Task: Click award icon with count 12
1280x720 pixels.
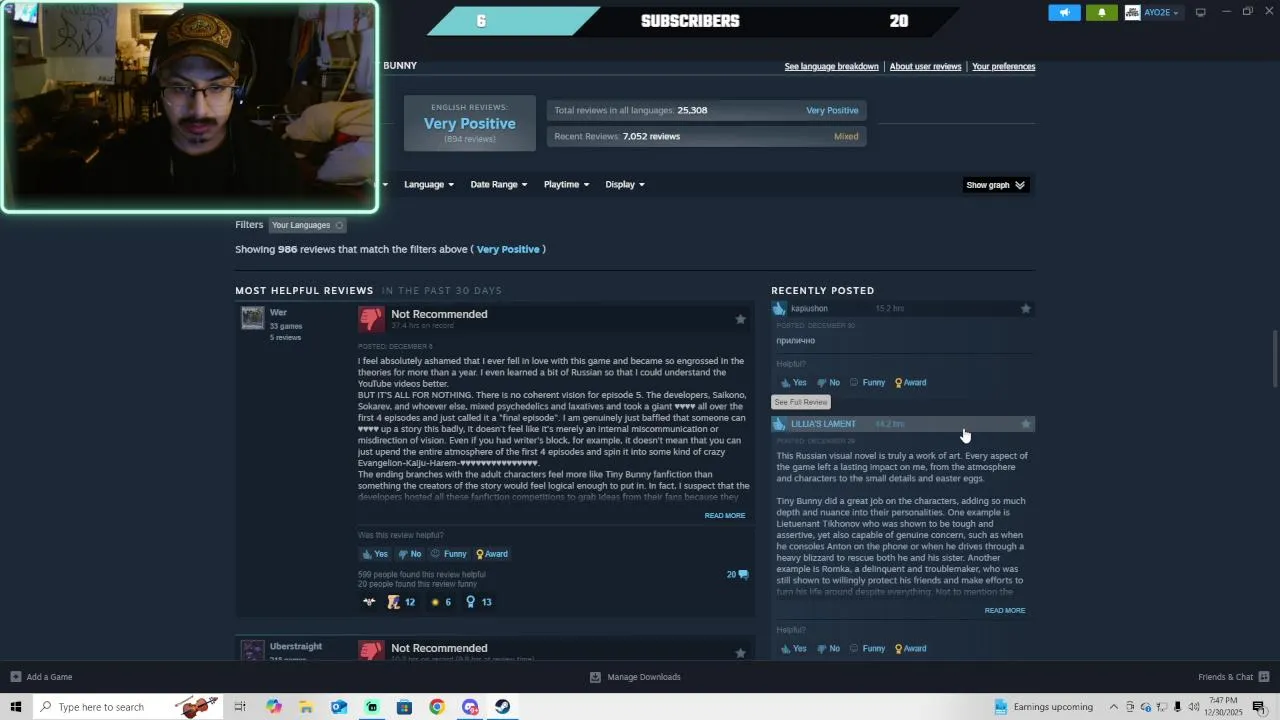Action: [x=401, y=602]
